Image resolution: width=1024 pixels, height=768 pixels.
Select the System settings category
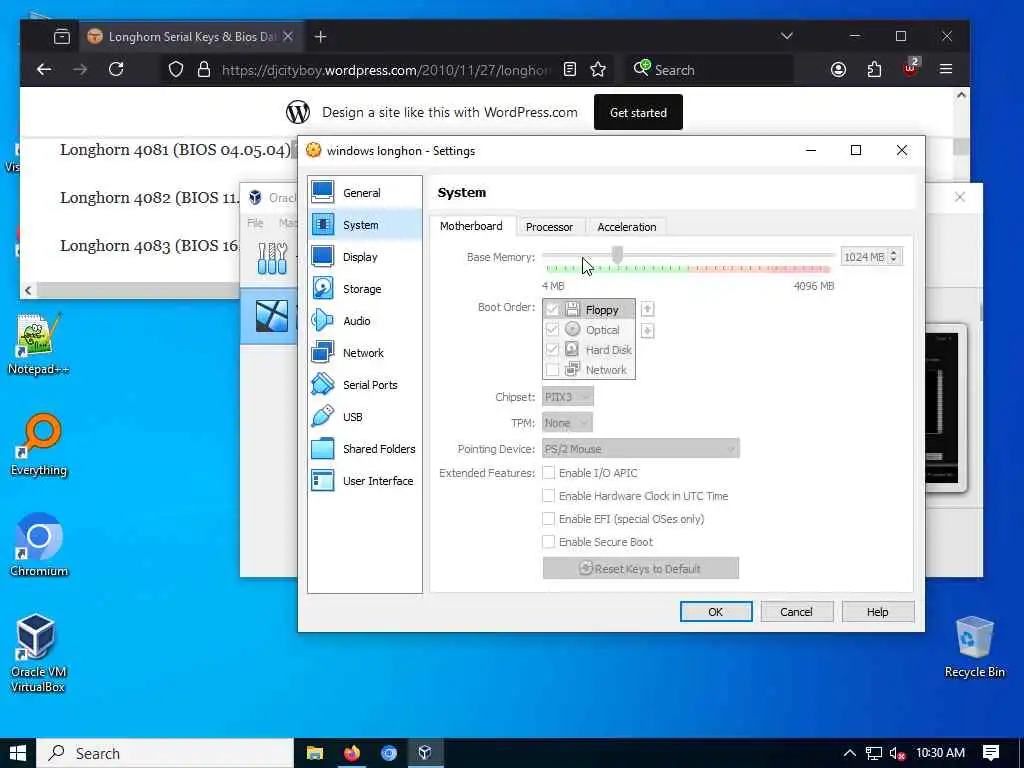[x=364, y=225]
